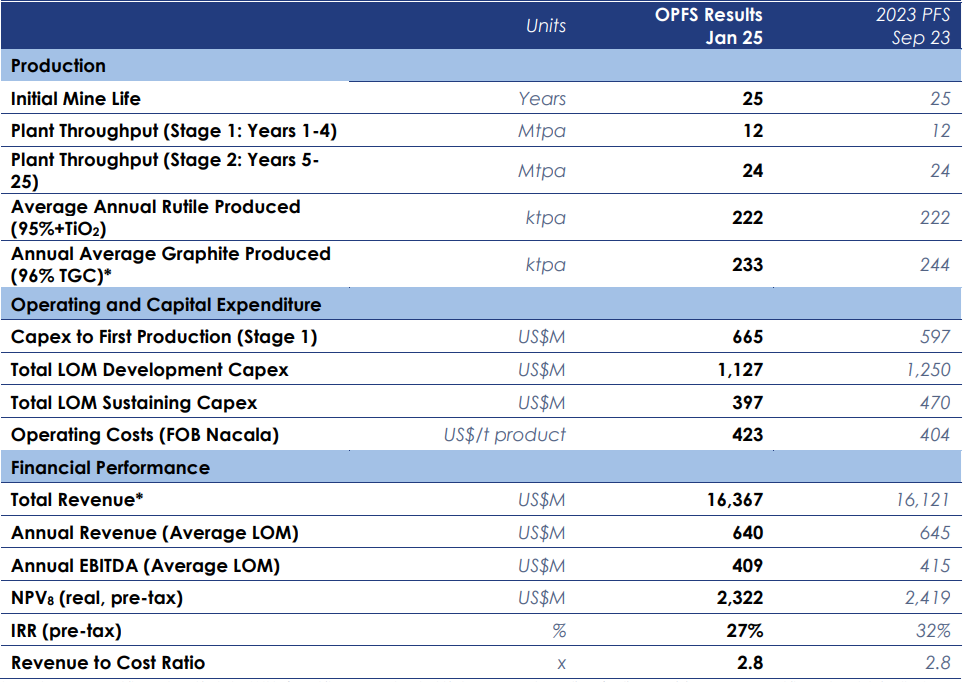Select the Capex to First Production value 665
Screen dimensions: 964x682
pos(748,337)
